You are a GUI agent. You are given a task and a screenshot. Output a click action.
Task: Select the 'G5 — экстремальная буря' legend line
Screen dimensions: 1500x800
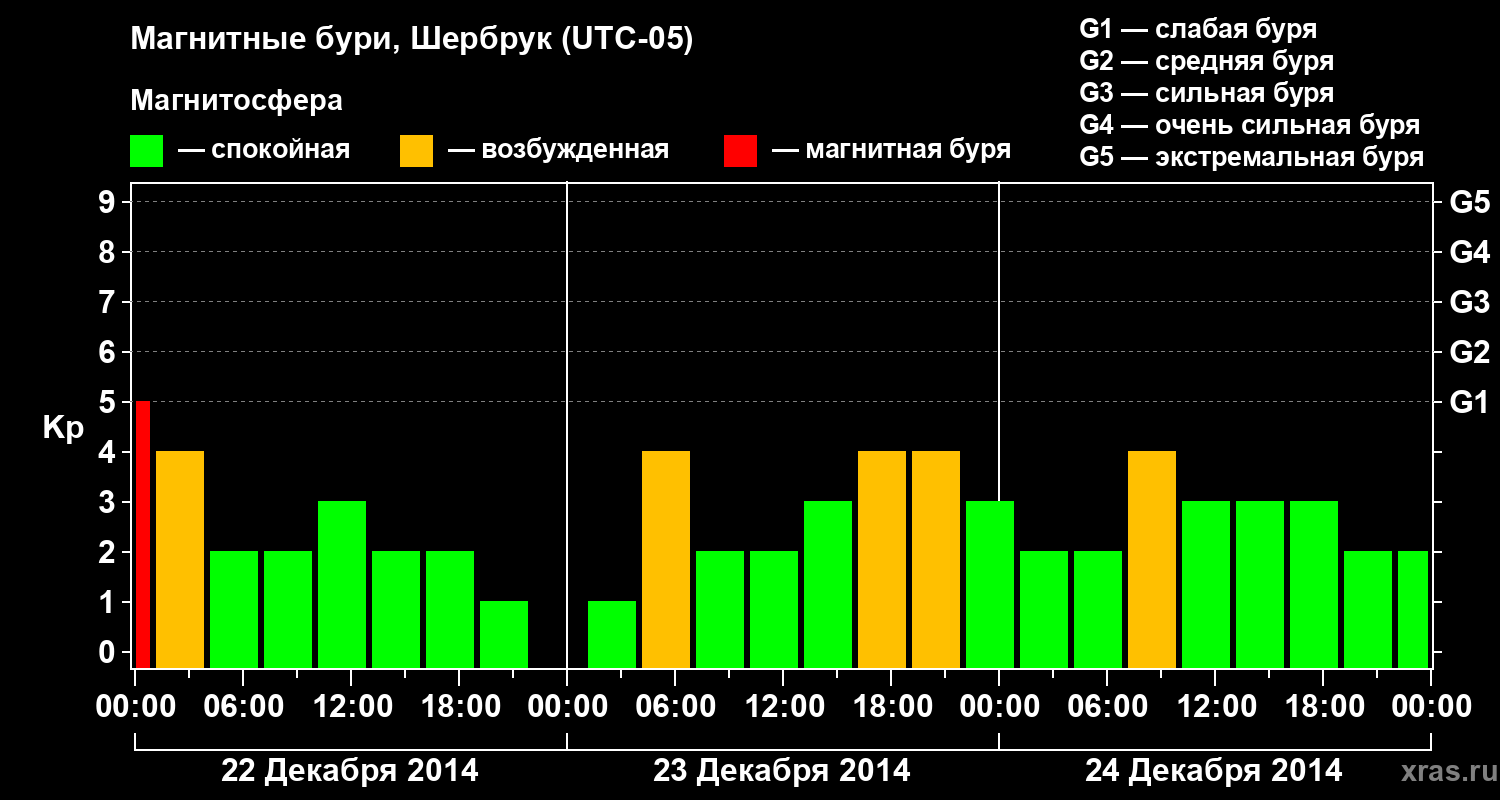[x=1252, y=157]
